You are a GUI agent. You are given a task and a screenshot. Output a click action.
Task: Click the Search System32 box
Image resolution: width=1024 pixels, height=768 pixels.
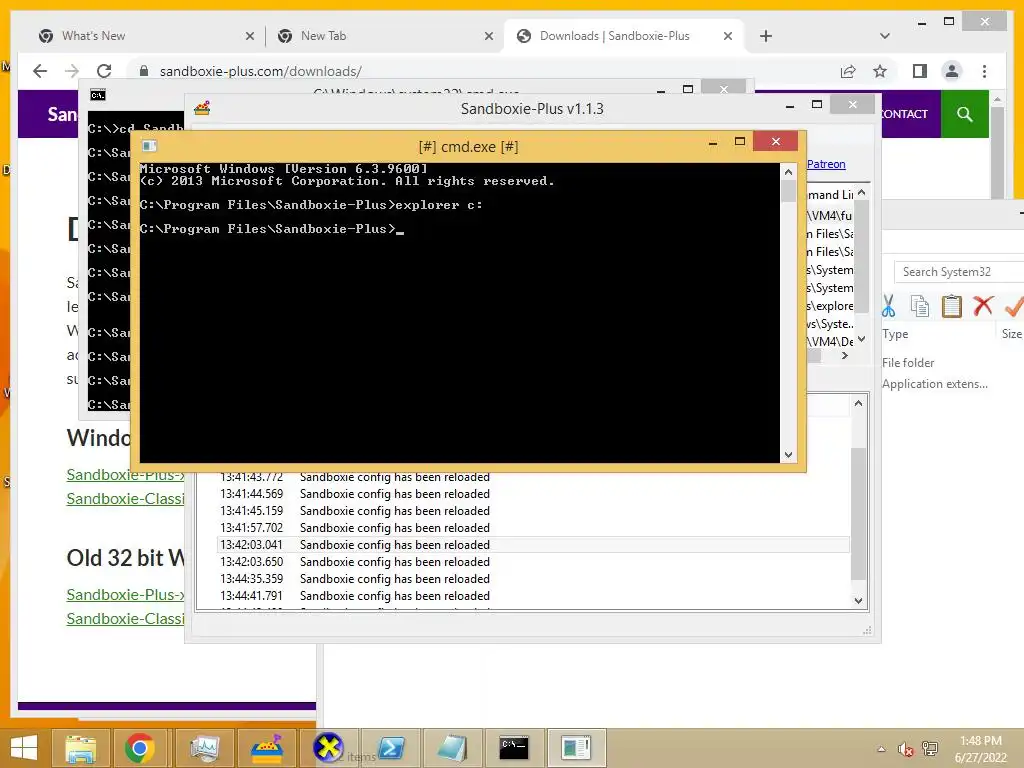pos(959,272)
